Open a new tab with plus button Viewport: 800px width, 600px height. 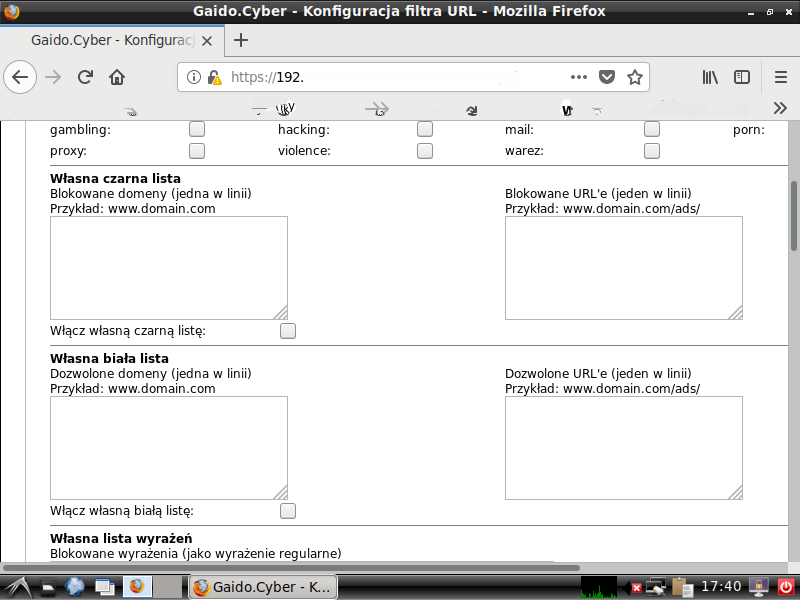coord(240,40)
